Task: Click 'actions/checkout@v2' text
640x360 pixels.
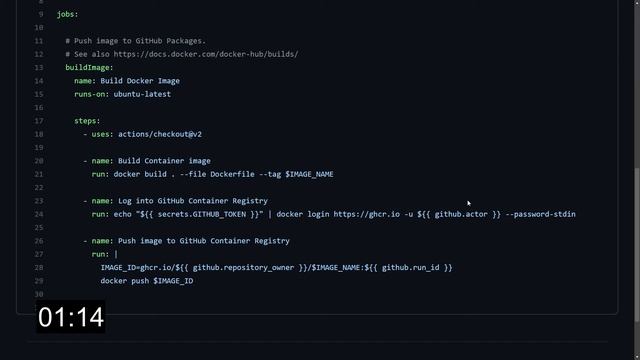Action: [x=160, y=134]
